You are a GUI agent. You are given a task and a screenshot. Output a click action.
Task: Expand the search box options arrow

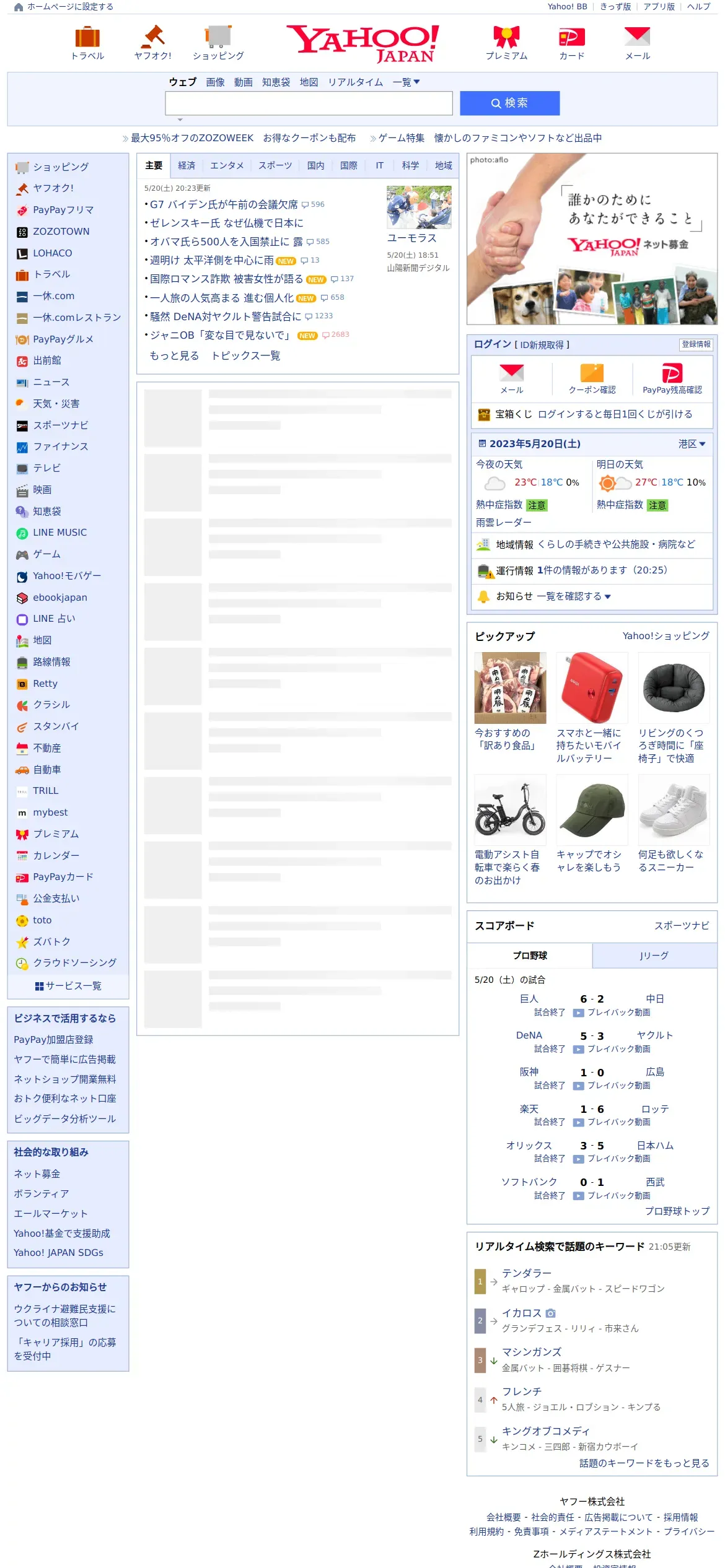pyautogui.click(x=180, y=120)
